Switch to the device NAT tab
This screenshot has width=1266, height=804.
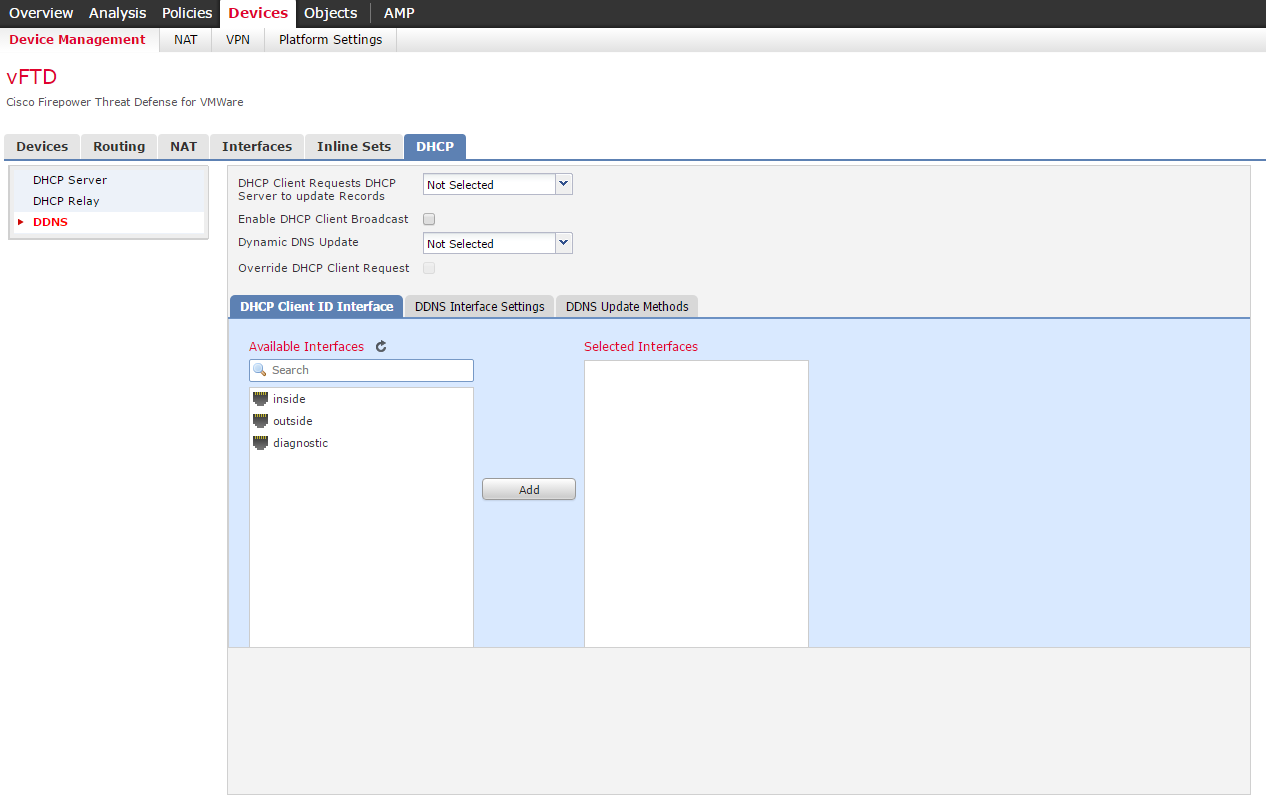pos(184,146)
